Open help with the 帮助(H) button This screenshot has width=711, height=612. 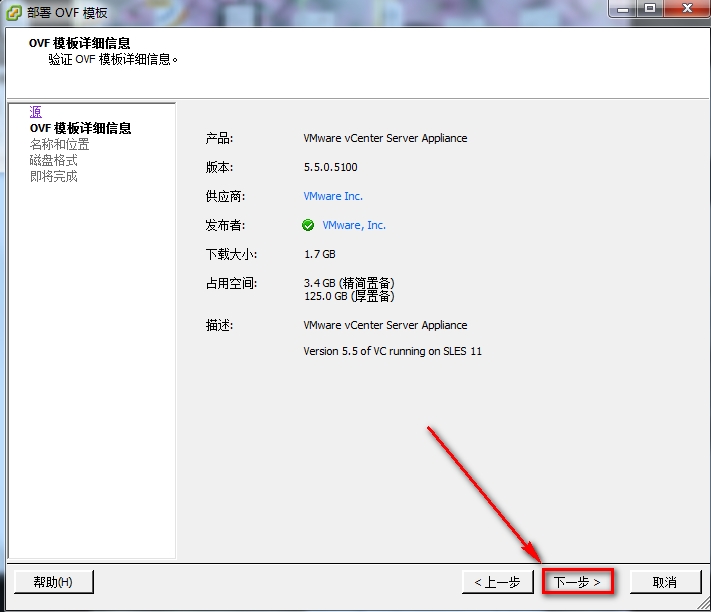(x=54, y=582)
